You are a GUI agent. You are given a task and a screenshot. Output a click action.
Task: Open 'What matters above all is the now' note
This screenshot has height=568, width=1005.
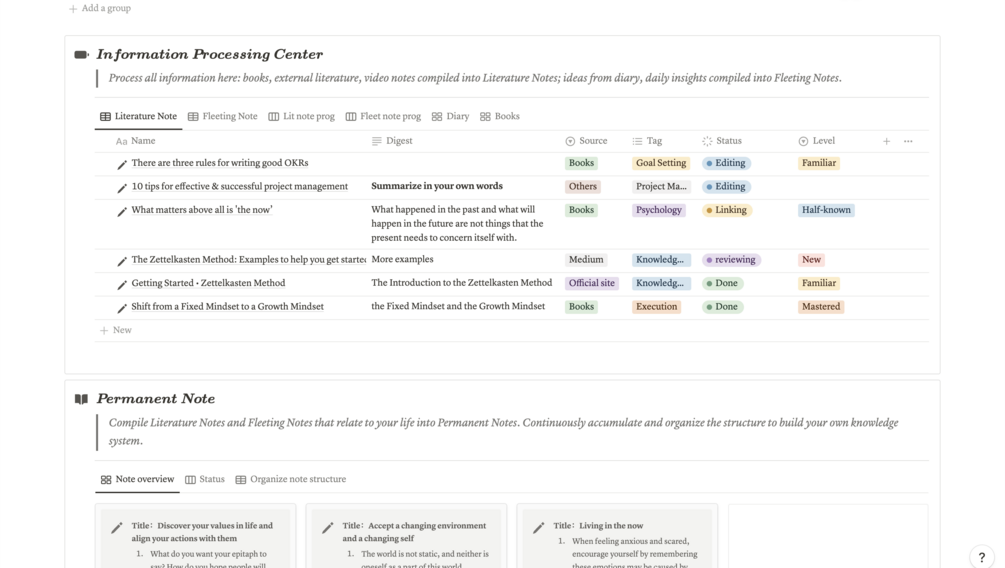pyautogui.click(x=202, y=210)
